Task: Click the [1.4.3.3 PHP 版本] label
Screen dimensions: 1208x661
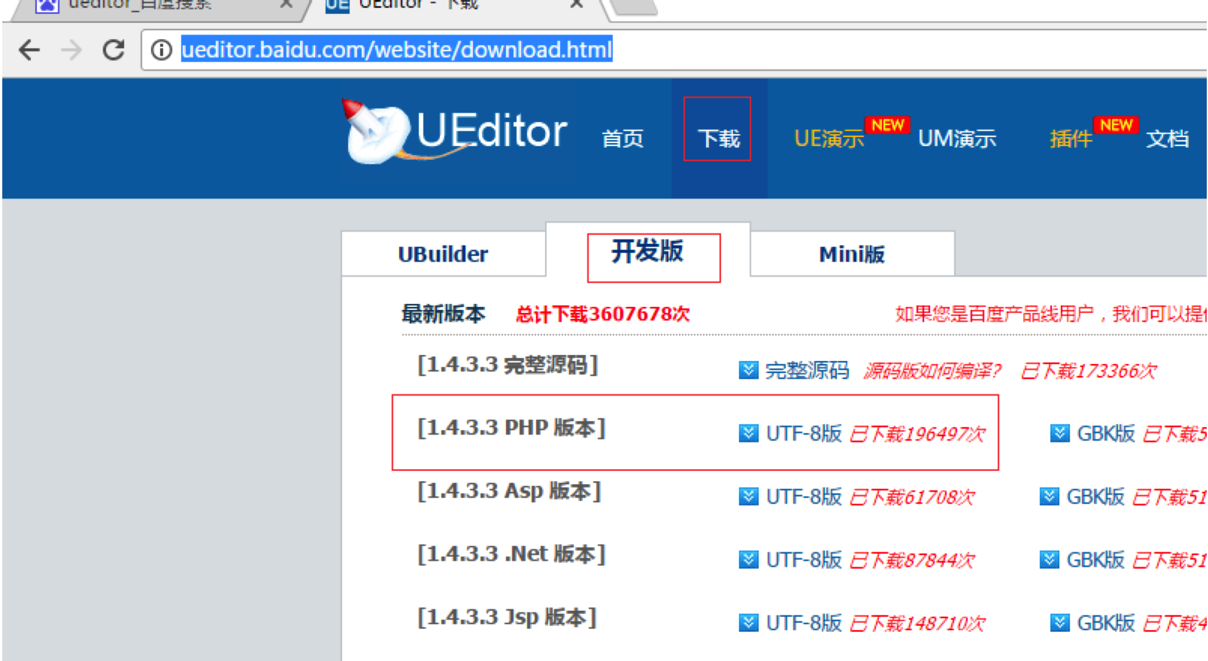Action: pos(512,429)
